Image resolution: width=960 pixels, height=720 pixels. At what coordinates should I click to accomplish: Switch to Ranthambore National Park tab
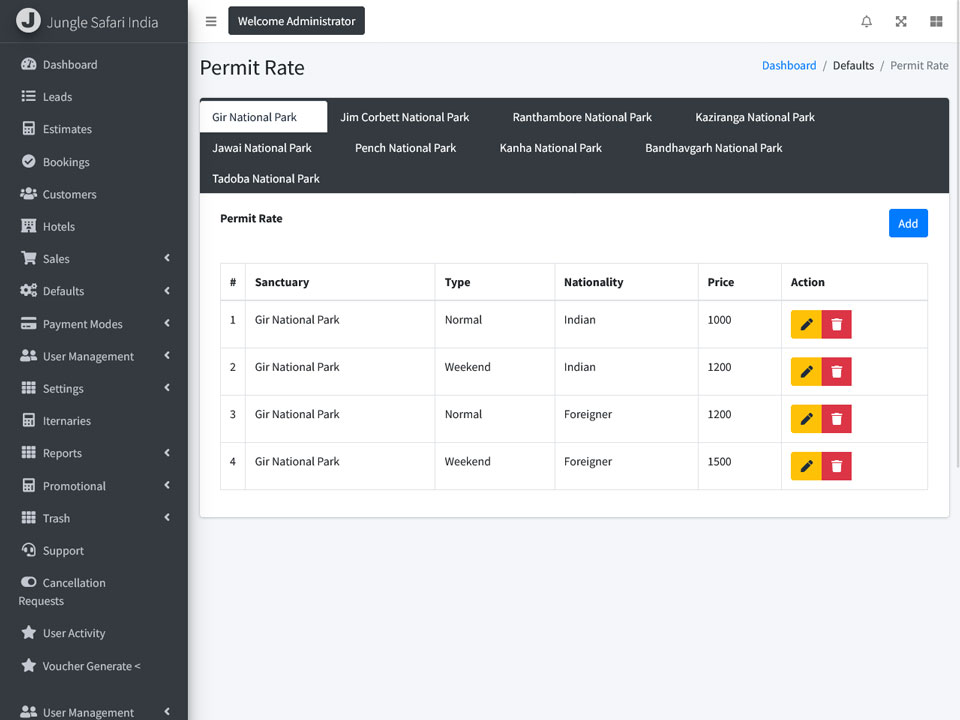coord(582,117)
